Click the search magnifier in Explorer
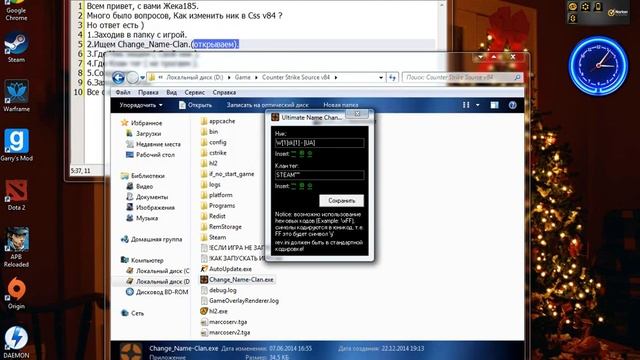 (x=517, y=77)
